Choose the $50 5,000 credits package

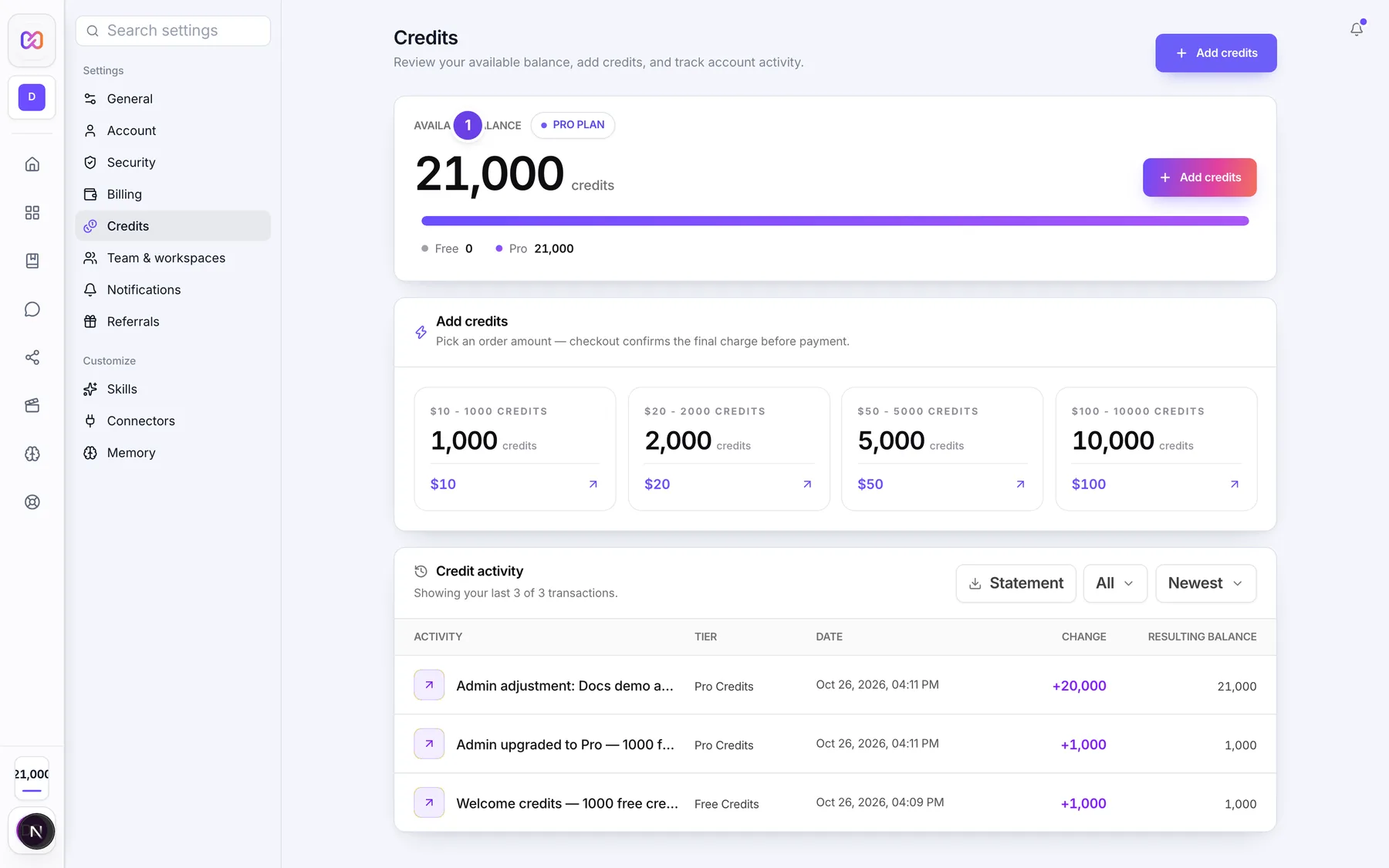[941, 449]
